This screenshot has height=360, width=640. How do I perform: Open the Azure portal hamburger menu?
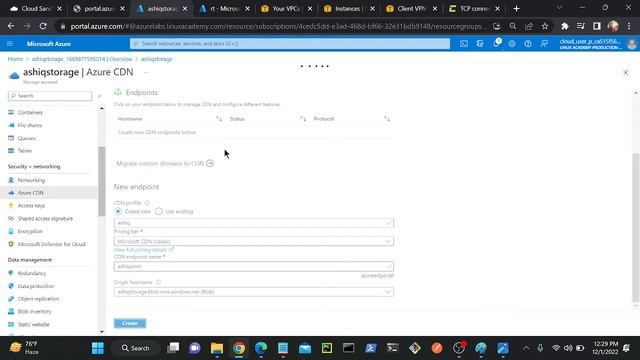pyautogui.click(x=10, y=44)
